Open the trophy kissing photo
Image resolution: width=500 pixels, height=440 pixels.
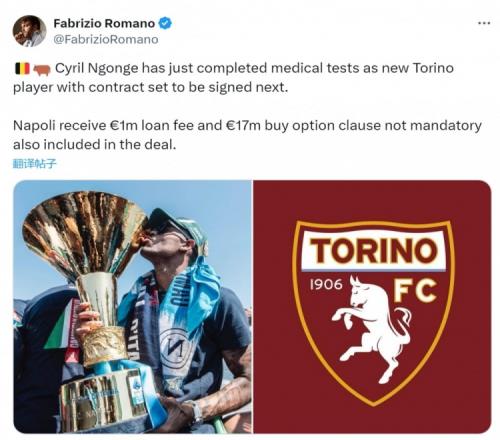point(133,307)
